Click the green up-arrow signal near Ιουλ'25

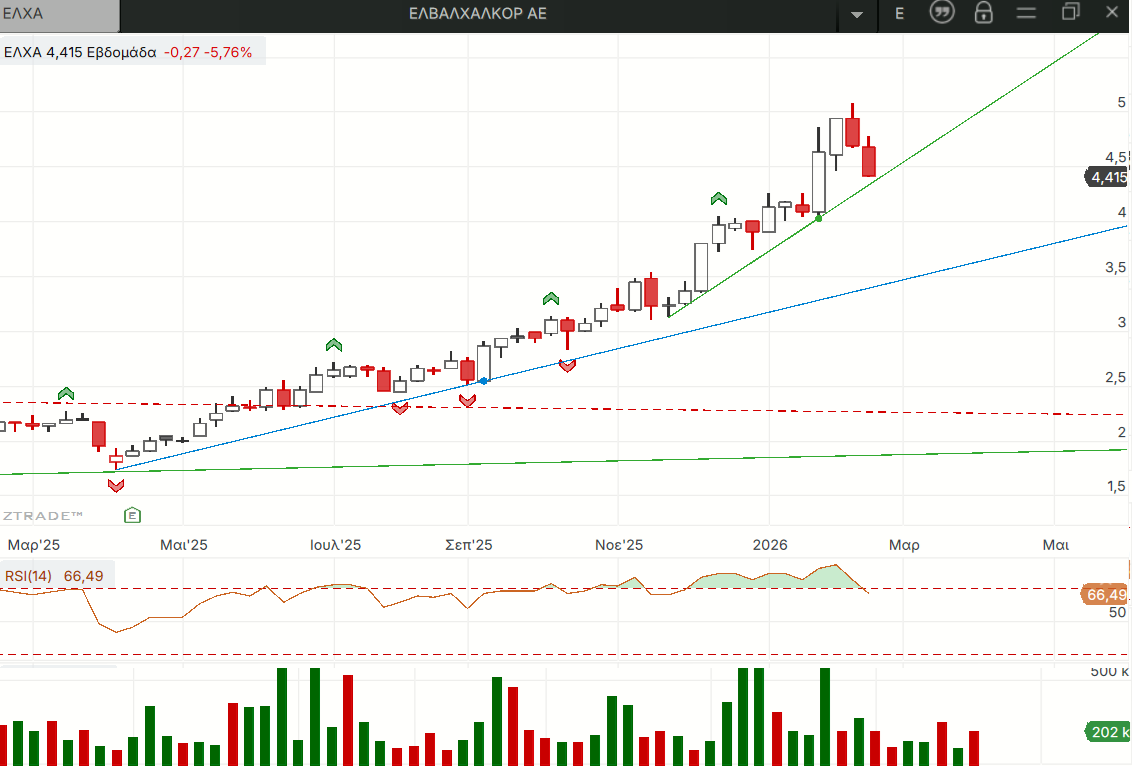point(334,345)
